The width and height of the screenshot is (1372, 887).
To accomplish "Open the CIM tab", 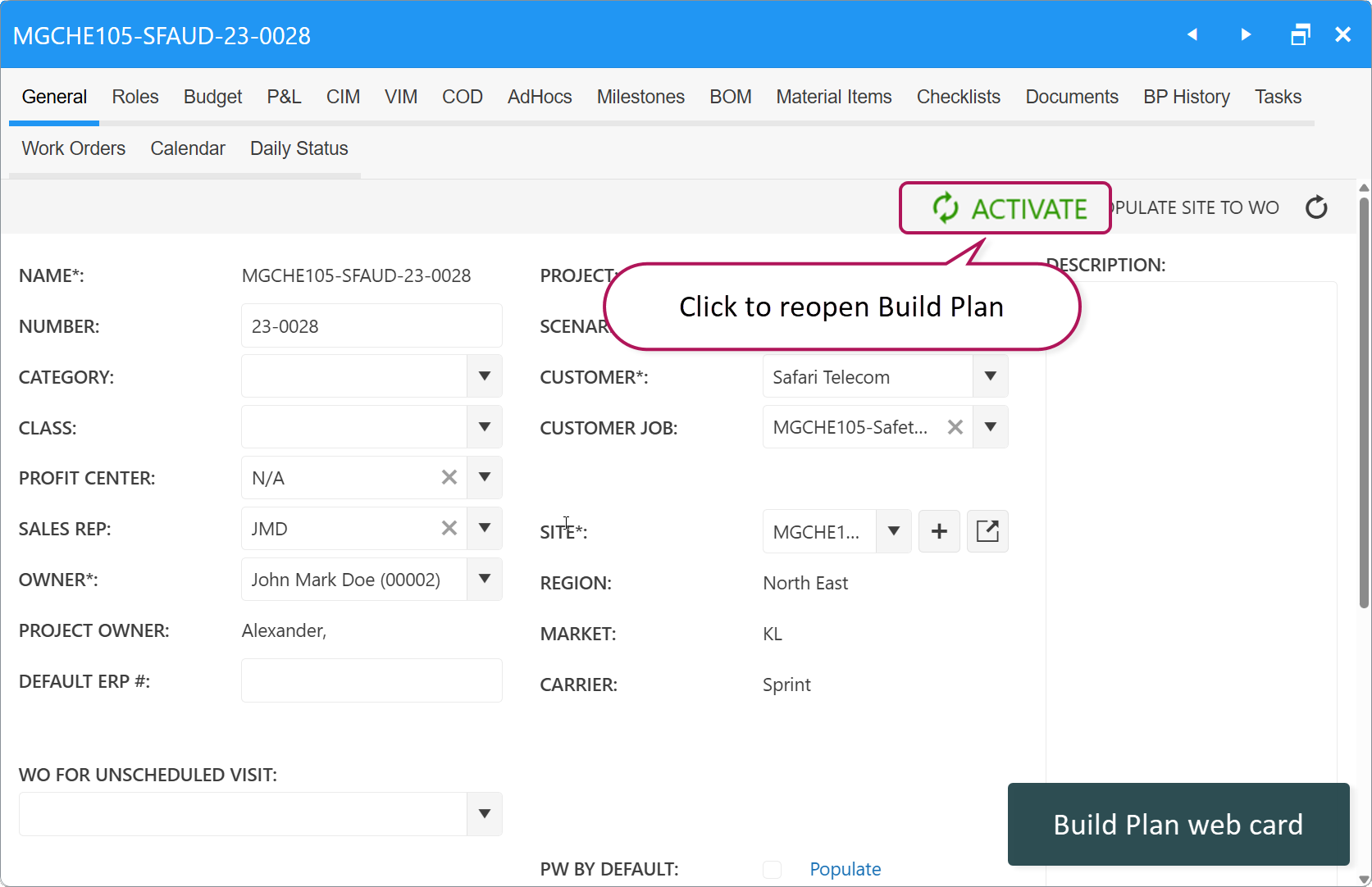I will (343, 97).
